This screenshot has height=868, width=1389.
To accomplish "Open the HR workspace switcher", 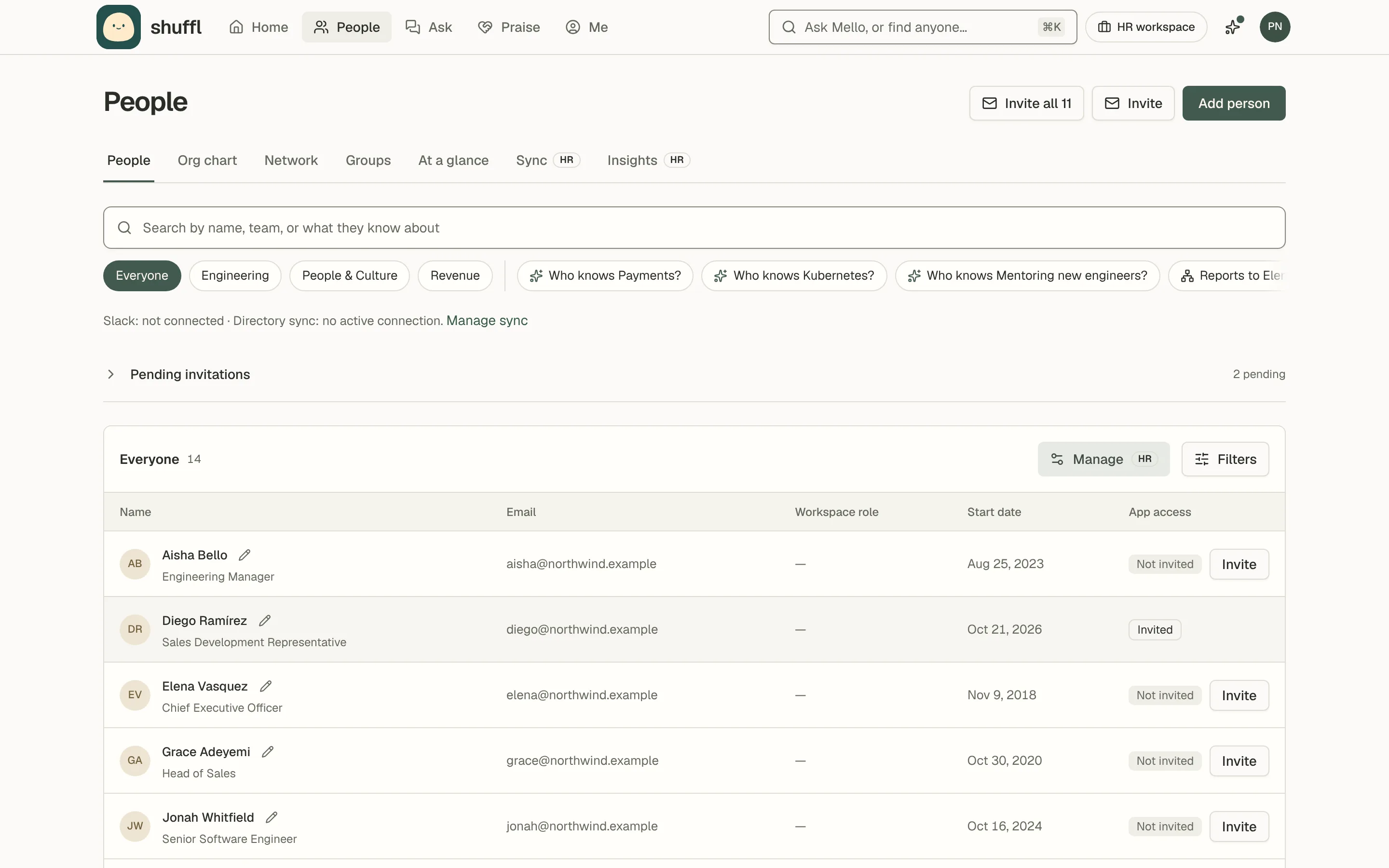I will pyautogui.click(x=1145, y=27).
